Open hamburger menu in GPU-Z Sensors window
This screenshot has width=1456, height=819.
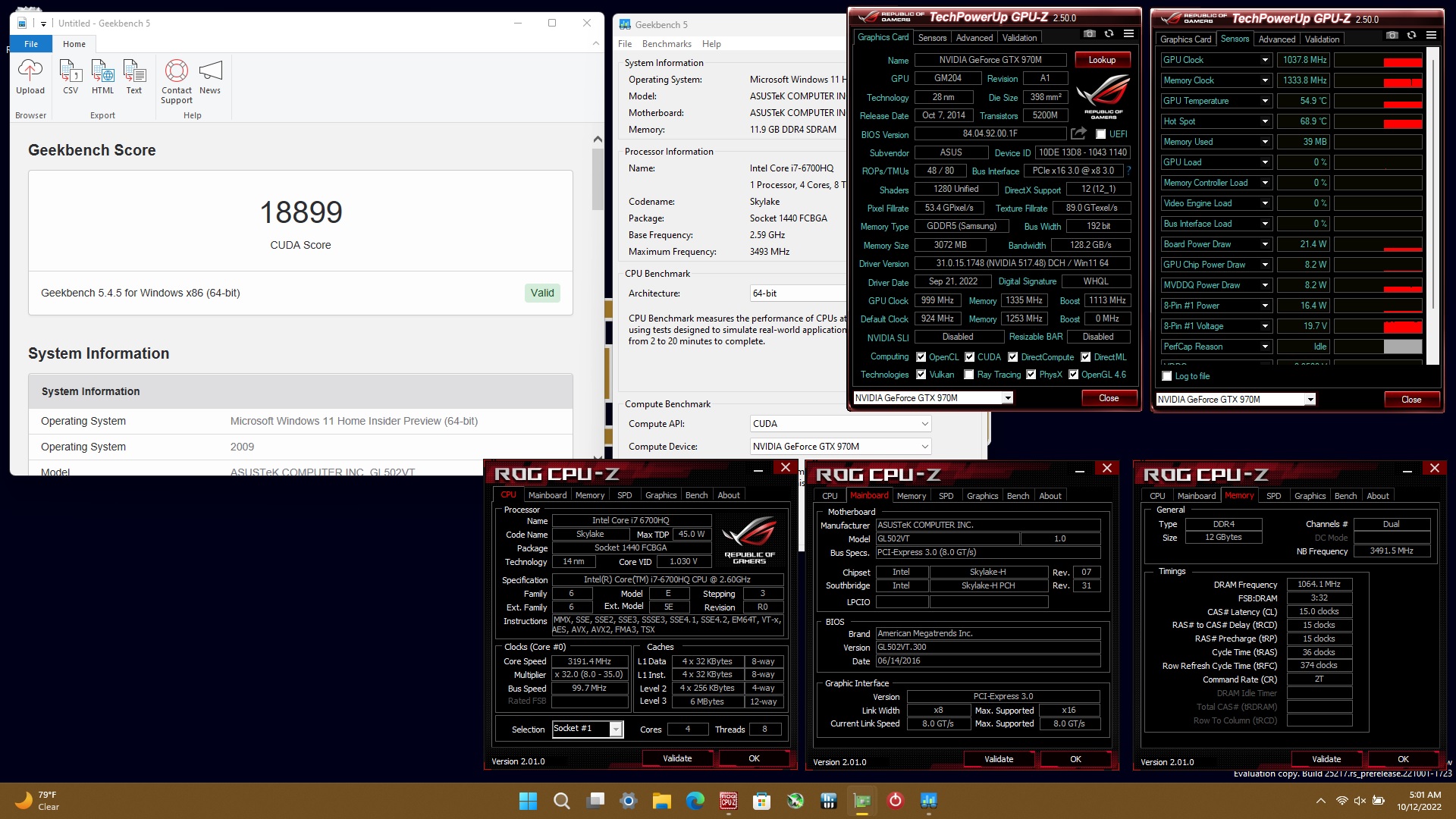[1431, 36]
